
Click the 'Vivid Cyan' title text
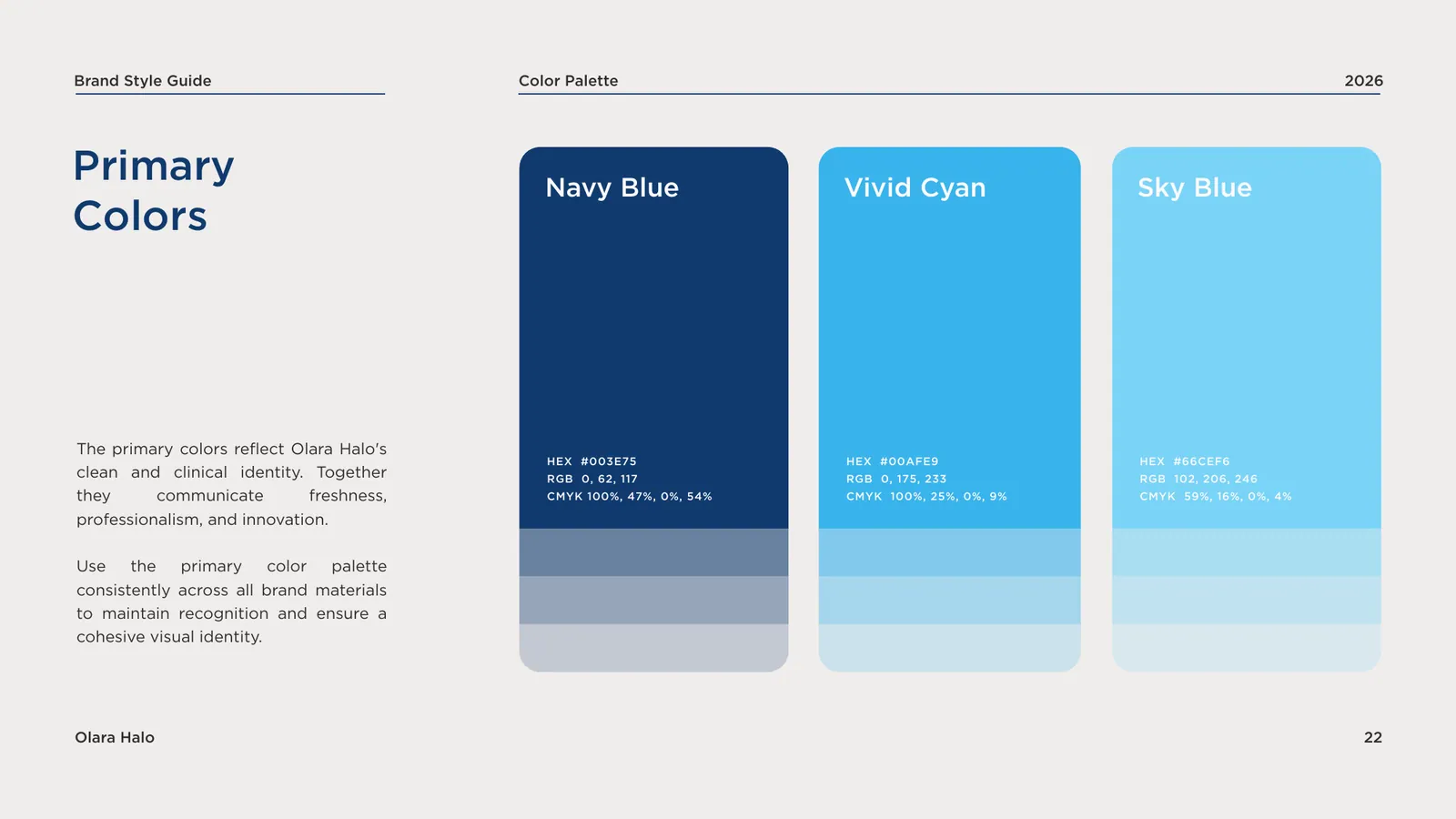[x=915, y=187]
